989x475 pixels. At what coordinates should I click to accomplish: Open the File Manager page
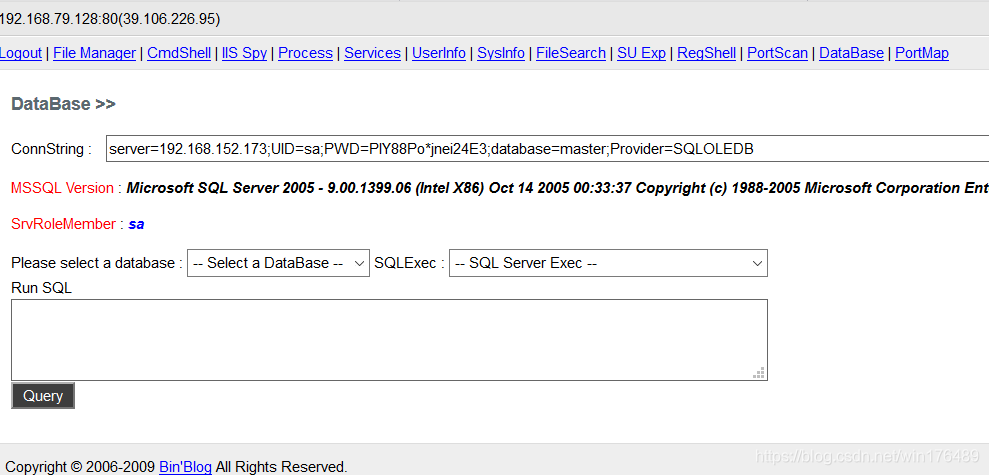[x=95, y=53]
